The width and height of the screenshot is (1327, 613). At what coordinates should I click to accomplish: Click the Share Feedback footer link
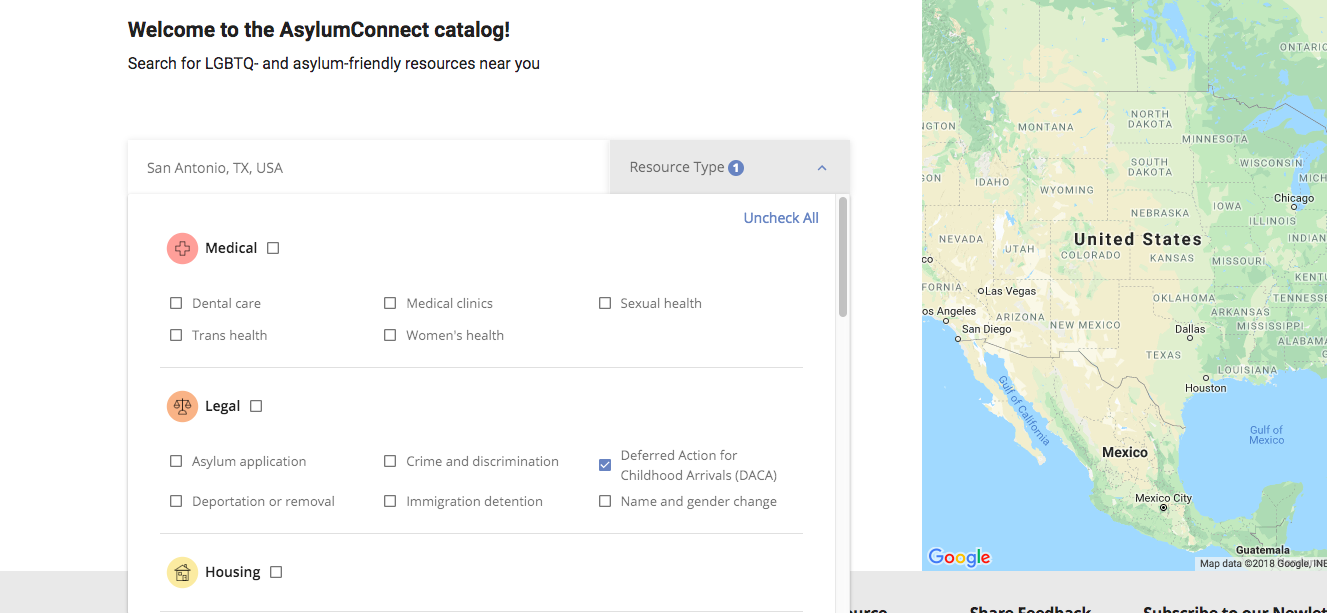tap(1030, 609)
